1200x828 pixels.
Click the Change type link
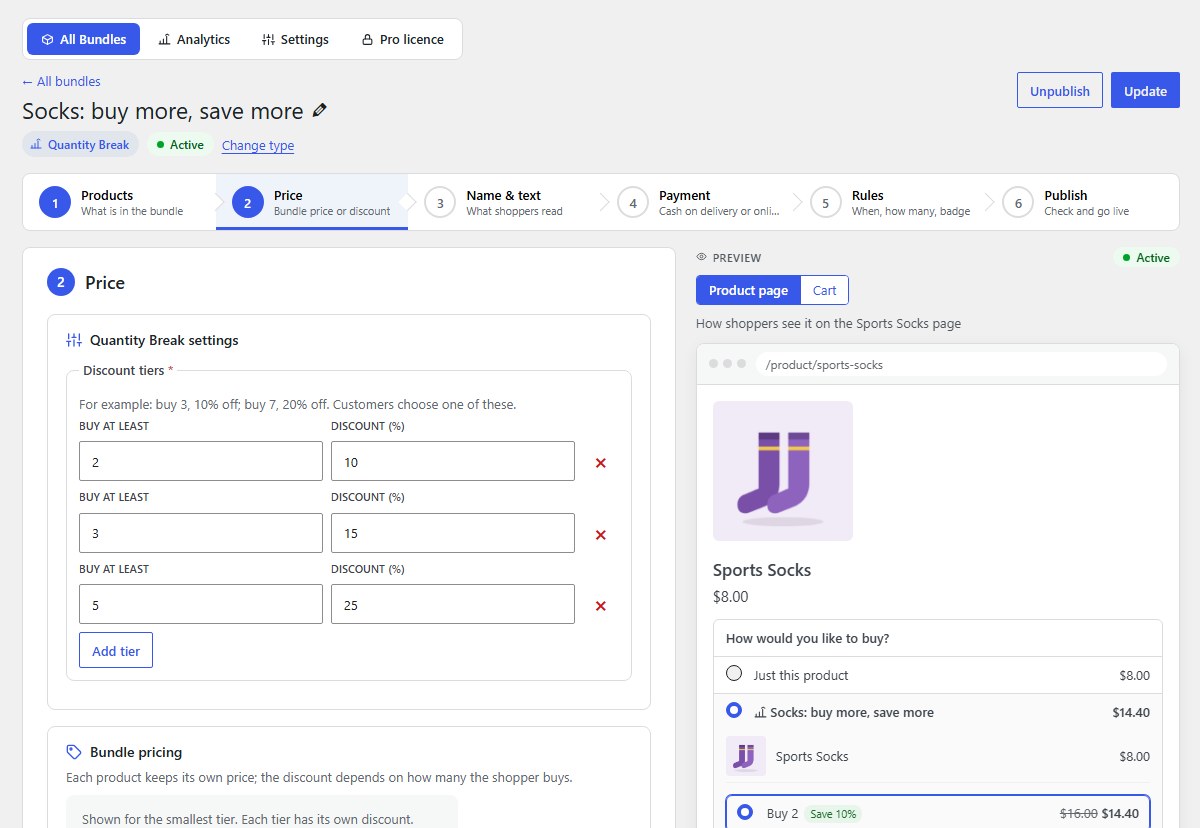(258, 145)
